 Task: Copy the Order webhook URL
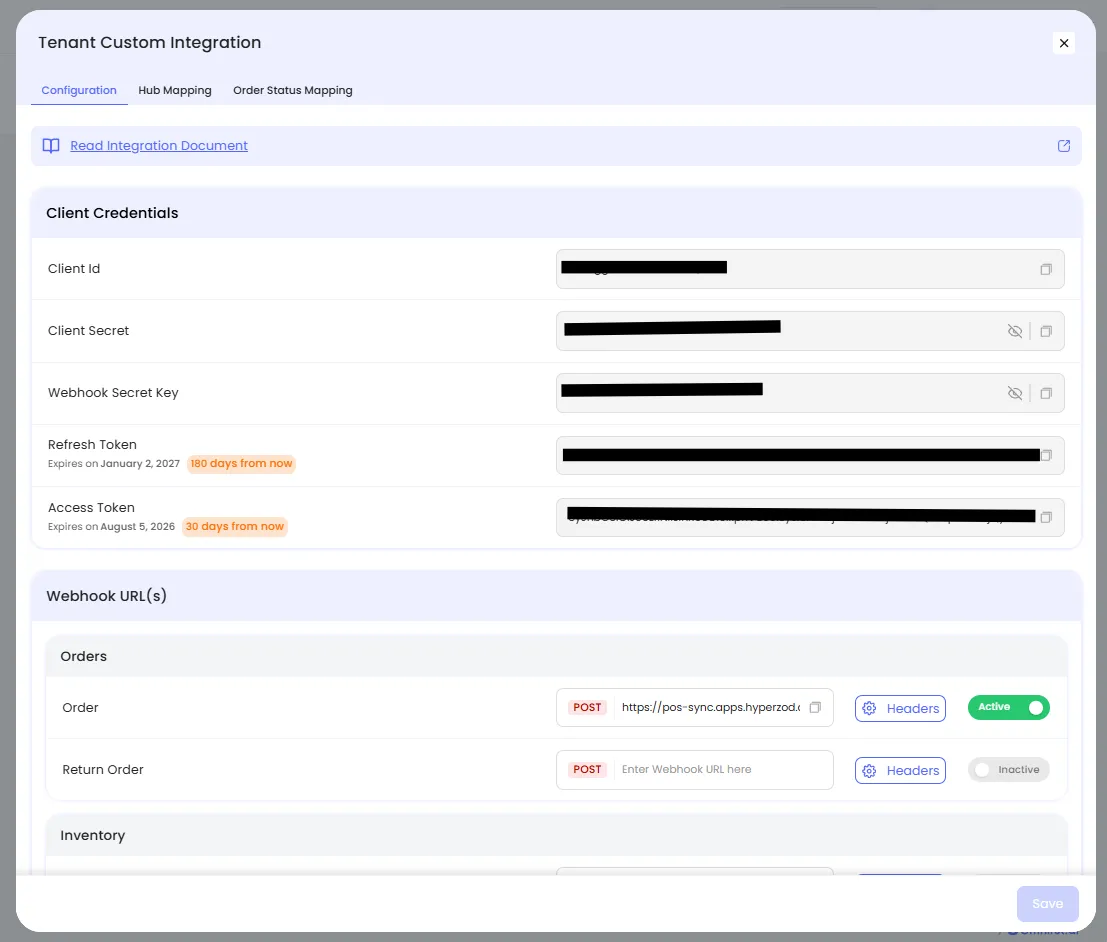click(815, 708)
